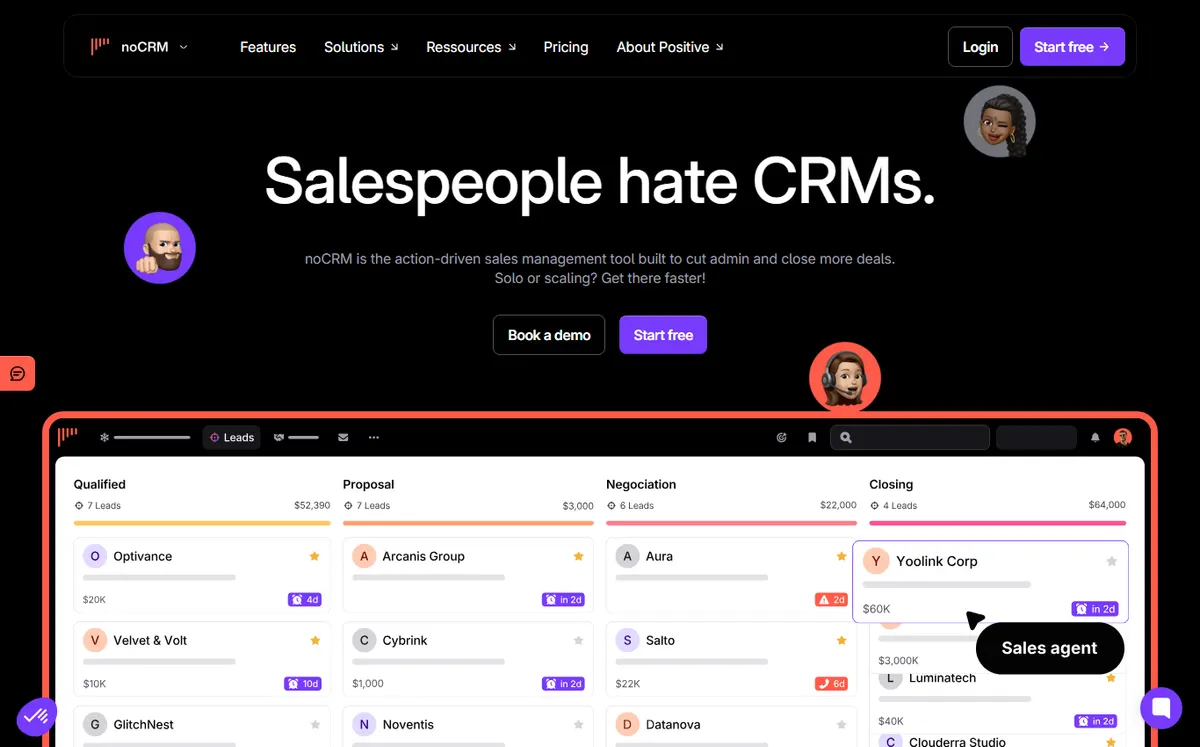Screen dimensions: 1200x747
Task: Click the red 6d phone badge on Salto
Action: pyautogui.click(x=832, y=684)
